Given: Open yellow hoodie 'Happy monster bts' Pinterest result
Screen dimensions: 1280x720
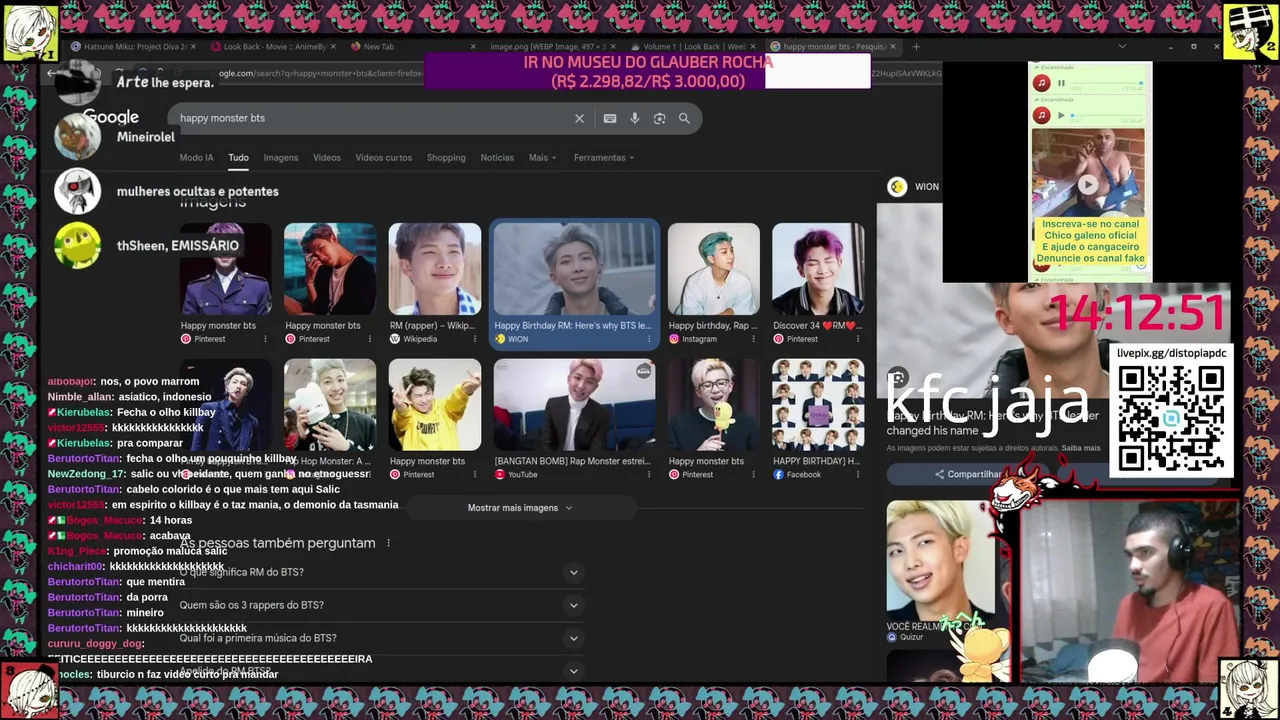Looking at the screenshot, I should (x=434, y=419).
